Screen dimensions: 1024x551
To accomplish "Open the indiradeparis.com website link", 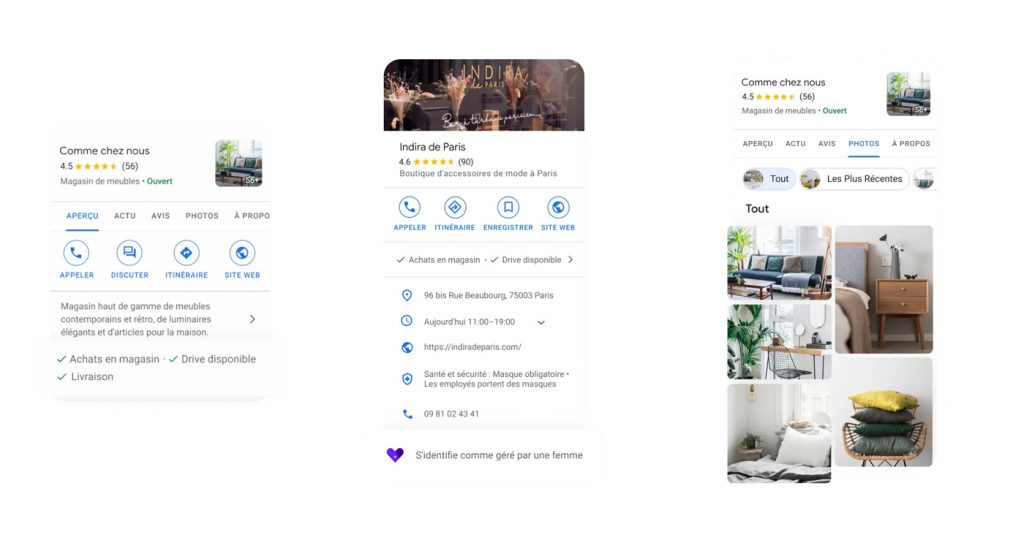I will point(472,348).
